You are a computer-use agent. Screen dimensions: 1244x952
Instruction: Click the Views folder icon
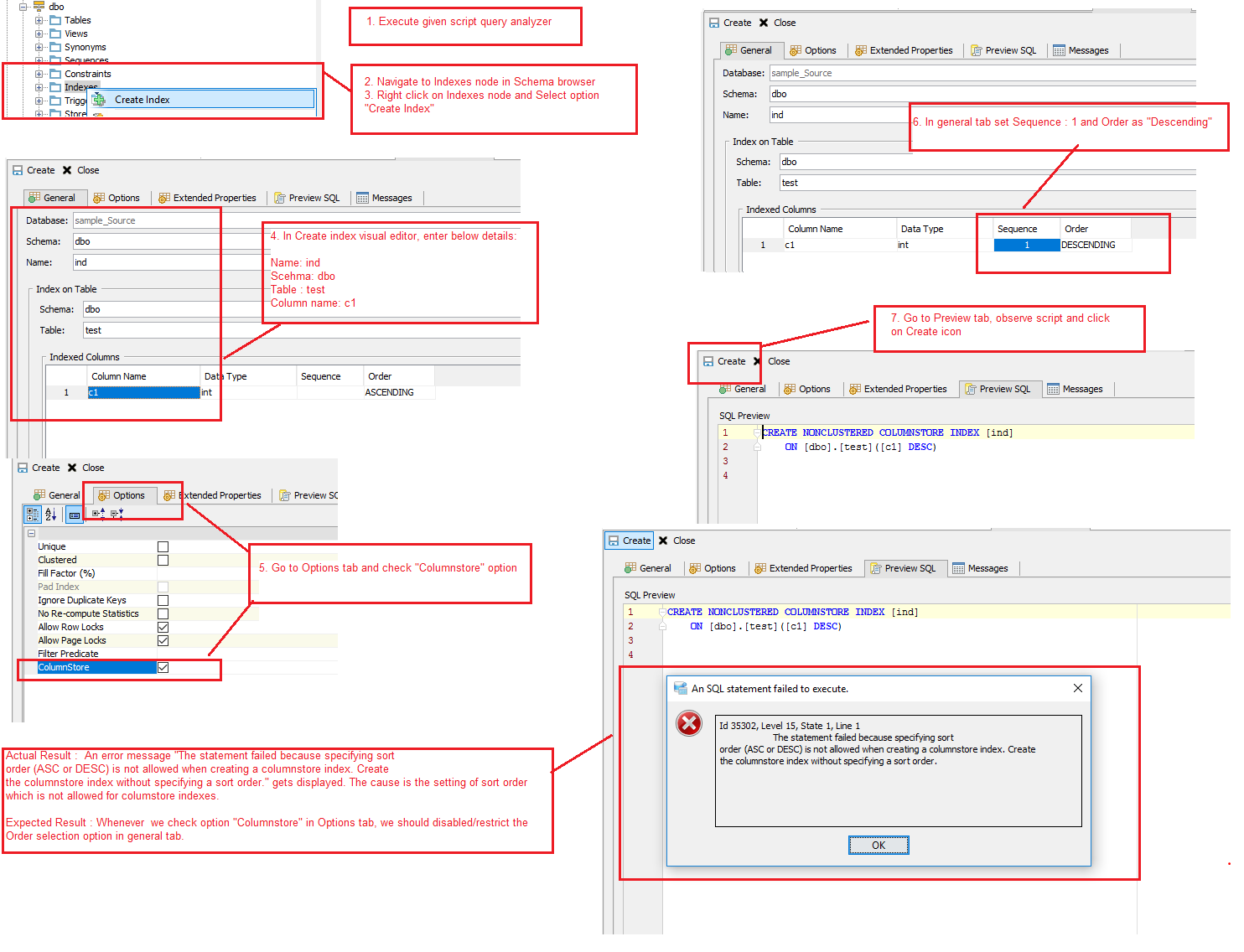click(x=55, y=34)
